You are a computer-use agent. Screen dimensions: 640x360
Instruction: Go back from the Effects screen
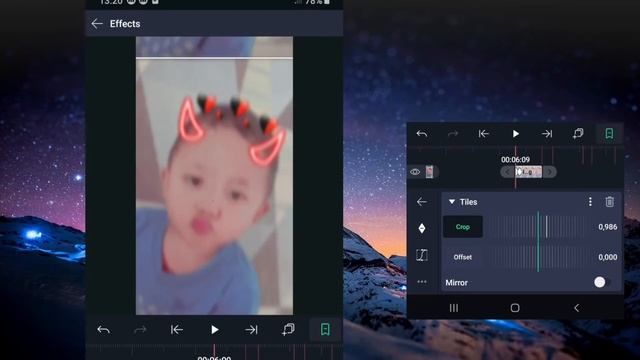97,24
